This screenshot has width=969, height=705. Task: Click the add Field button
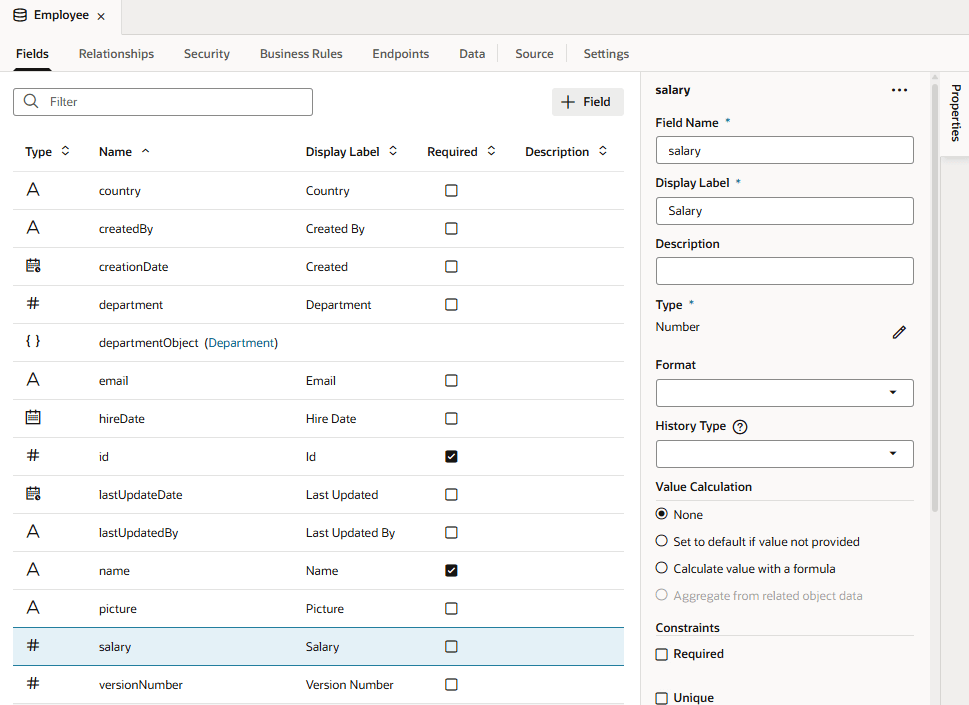(587, 102)
